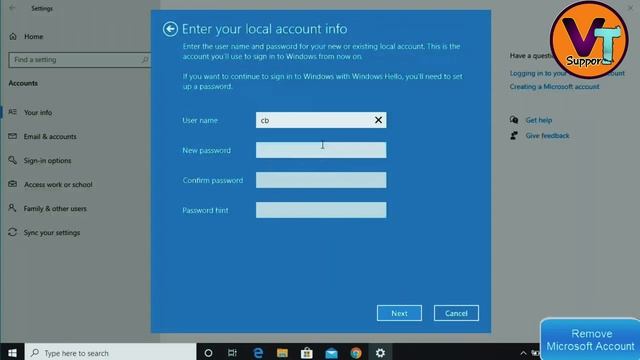Open Cortana circle on taskbar
640x360 pixels.
[x=208, y=353]
